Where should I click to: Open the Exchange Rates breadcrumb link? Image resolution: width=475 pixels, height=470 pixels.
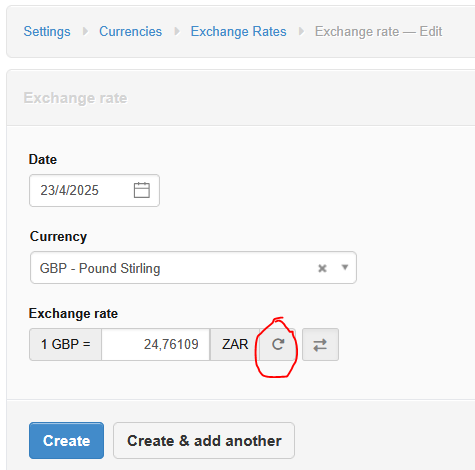238,31
